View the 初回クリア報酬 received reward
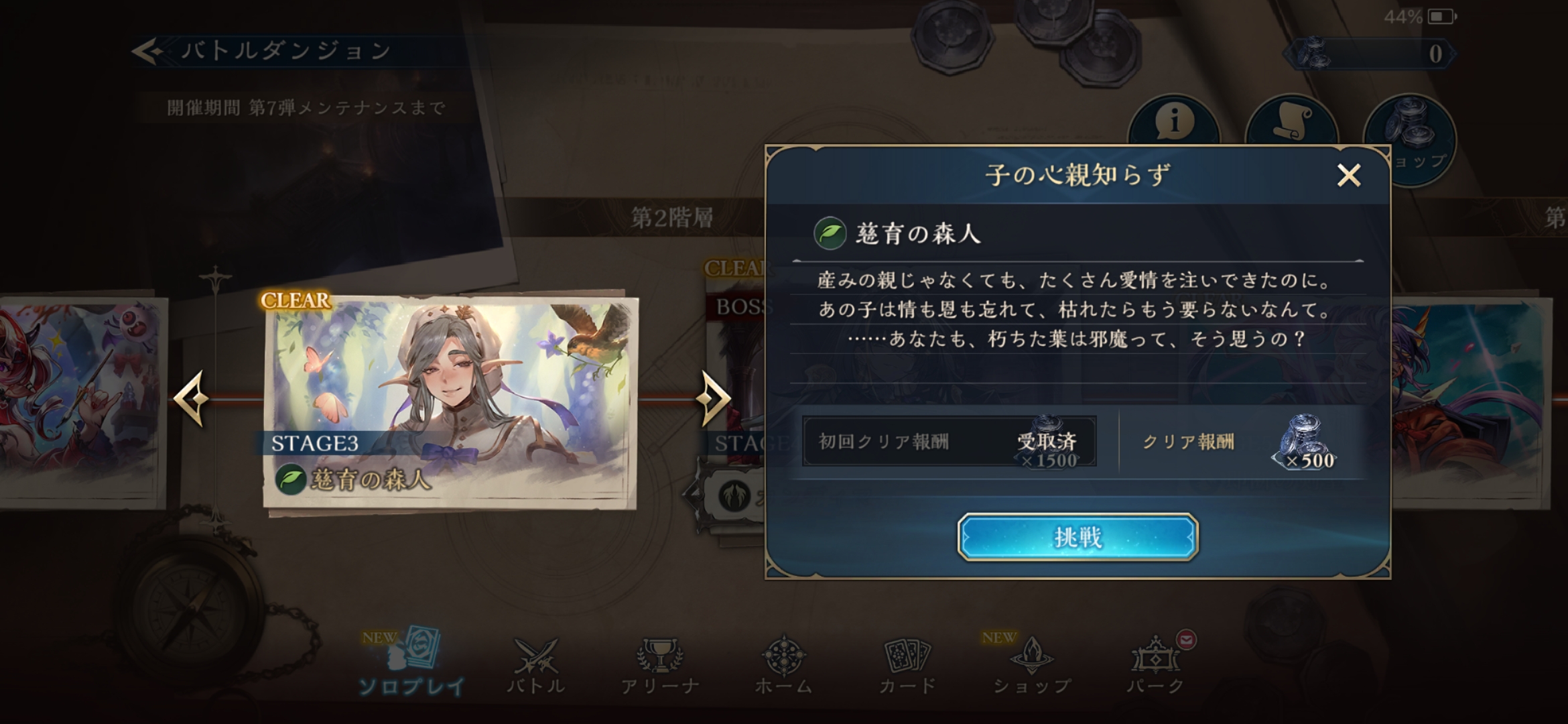 tap(950, 441)
